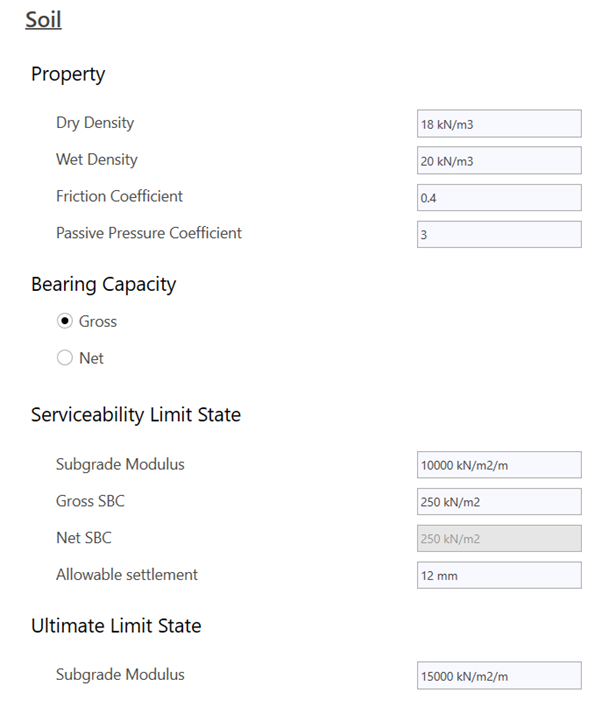609x714 pixels.
Task: Click the greyed-out Net SBC field
Action: 499,539
